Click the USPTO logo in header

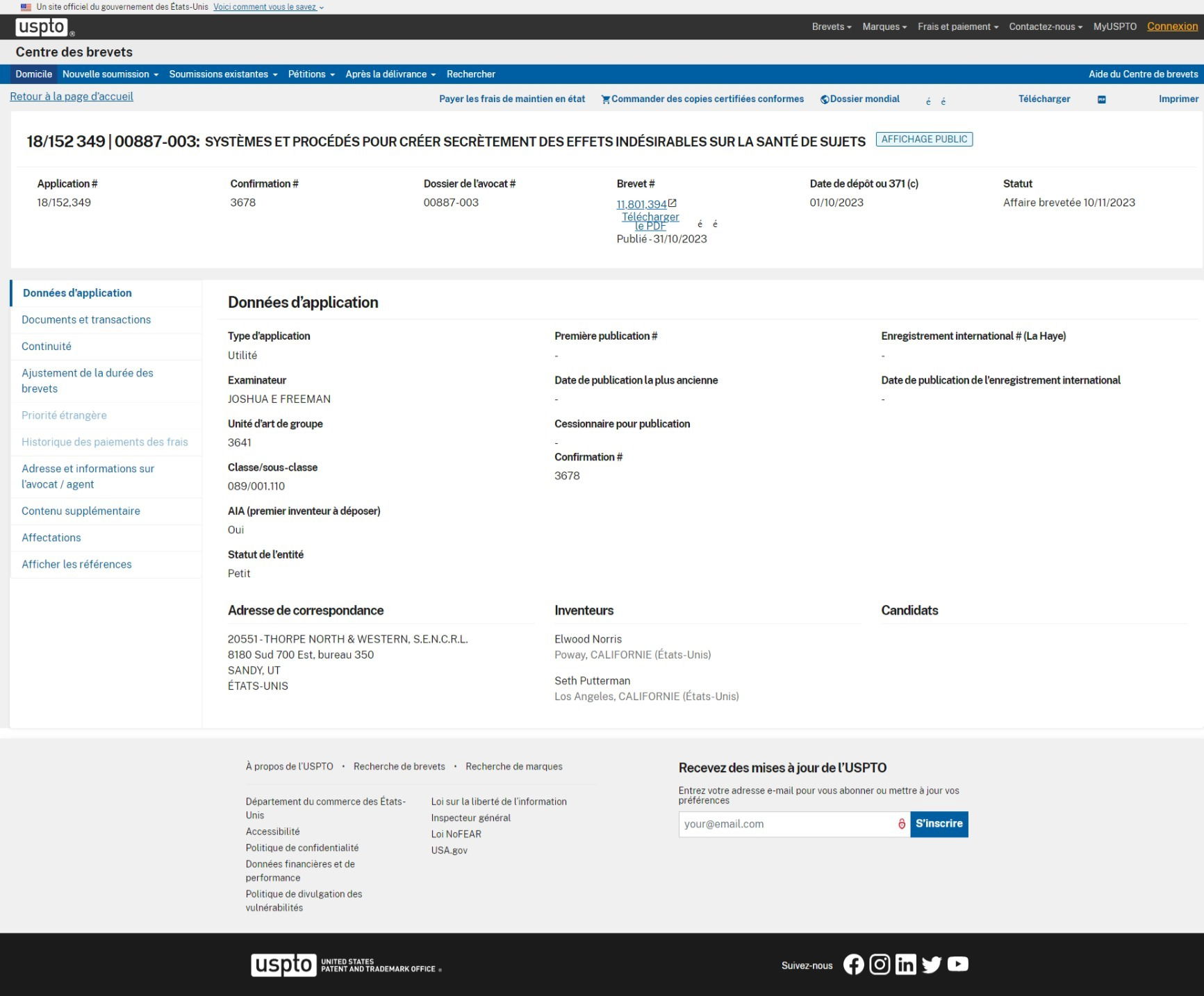(x=42, y=27)
